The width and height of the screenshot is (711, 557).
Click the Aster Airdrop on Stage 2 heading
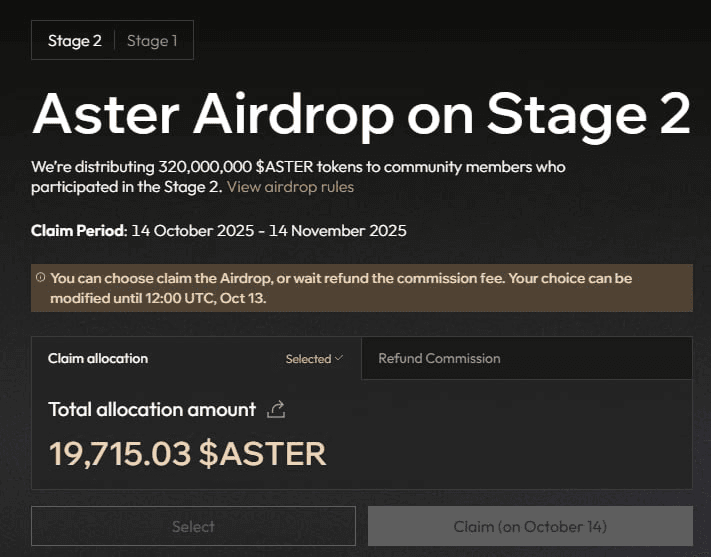click(360, 116)
